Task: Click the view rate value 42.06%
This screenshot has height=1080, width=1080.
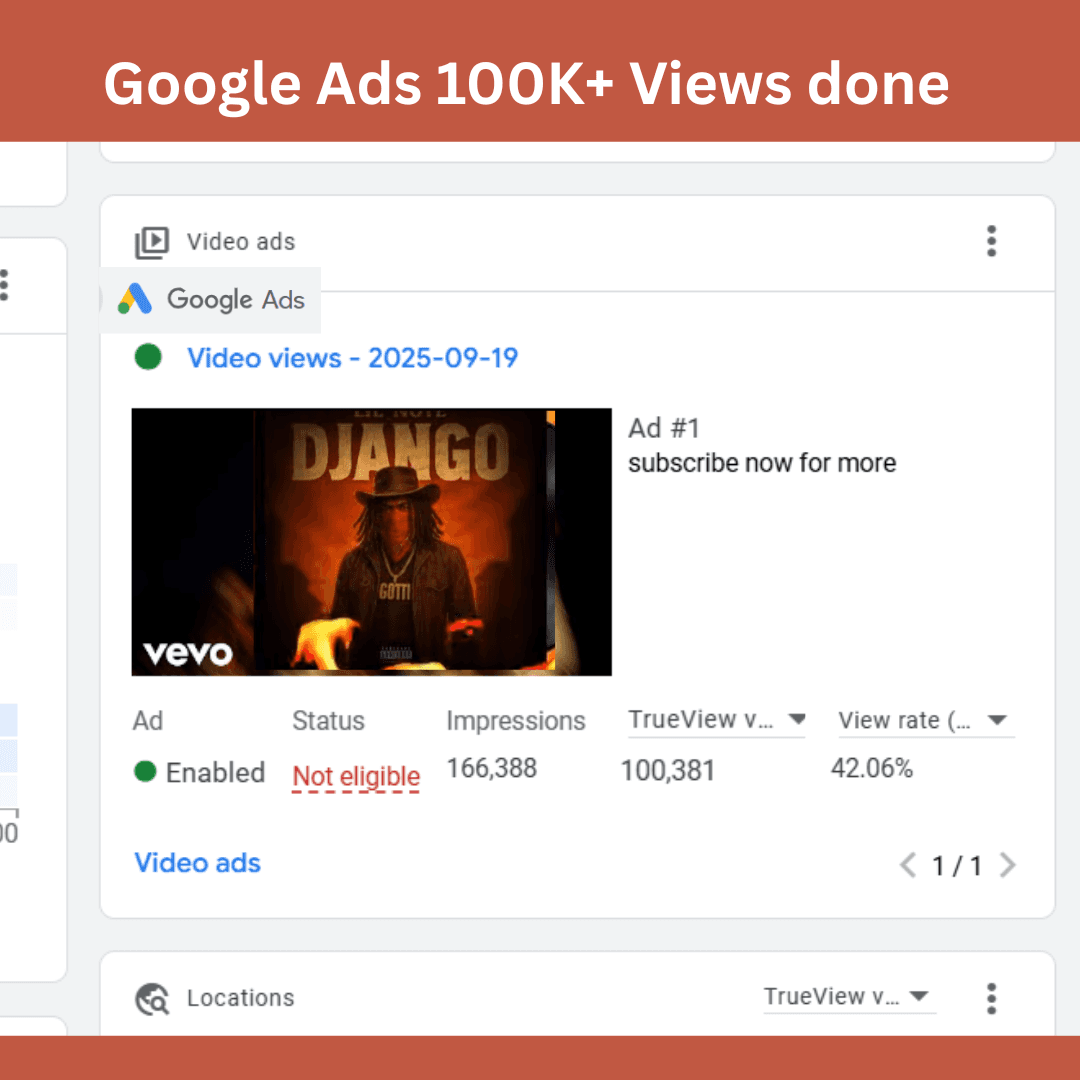Action: coord(872,768)
